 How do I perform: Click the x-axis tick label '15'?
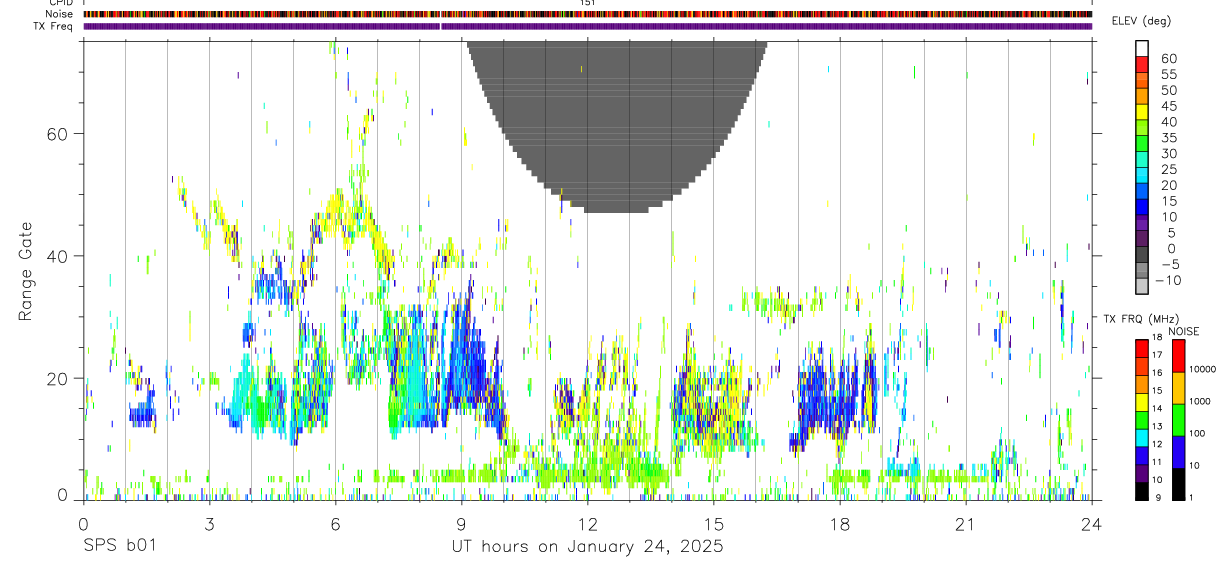coord(714,524)
